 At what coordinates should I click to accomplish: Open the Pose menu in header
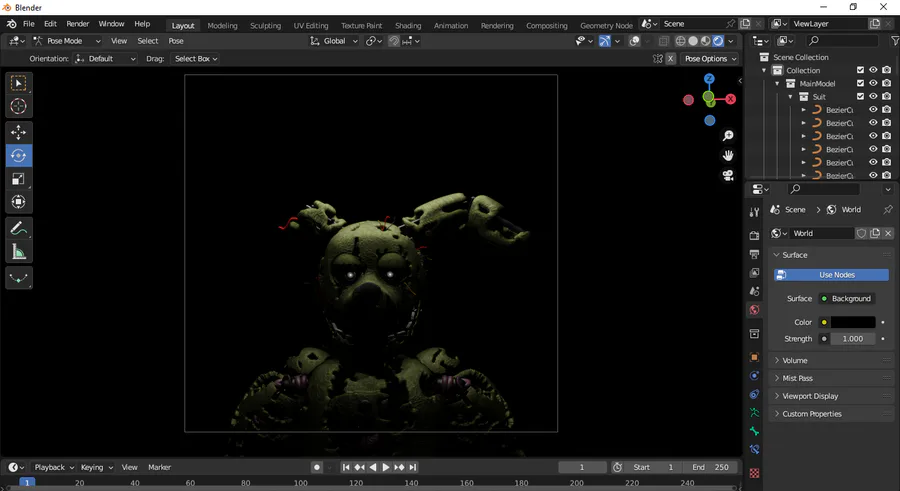[x=176, y=41]
